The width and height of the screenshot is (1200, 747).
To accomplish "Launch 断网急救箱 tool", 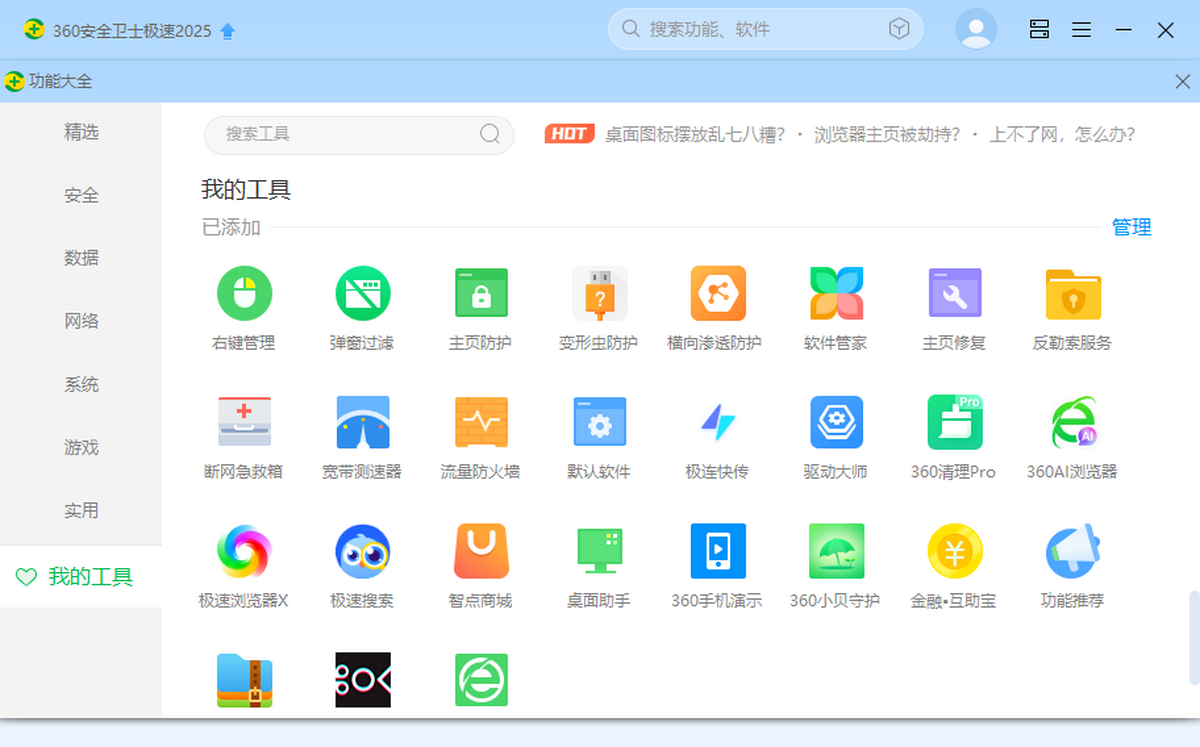I will [244, 436].
